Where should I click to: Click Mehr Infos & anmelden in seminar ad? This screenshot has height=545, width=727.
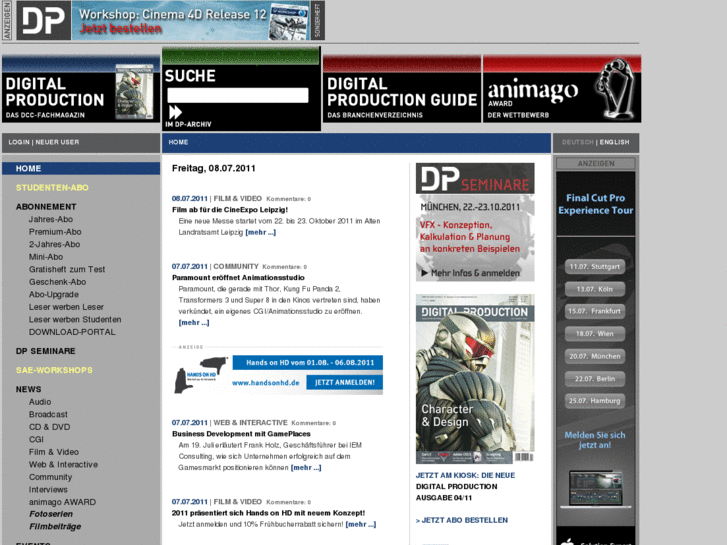[x=471, y=273]
